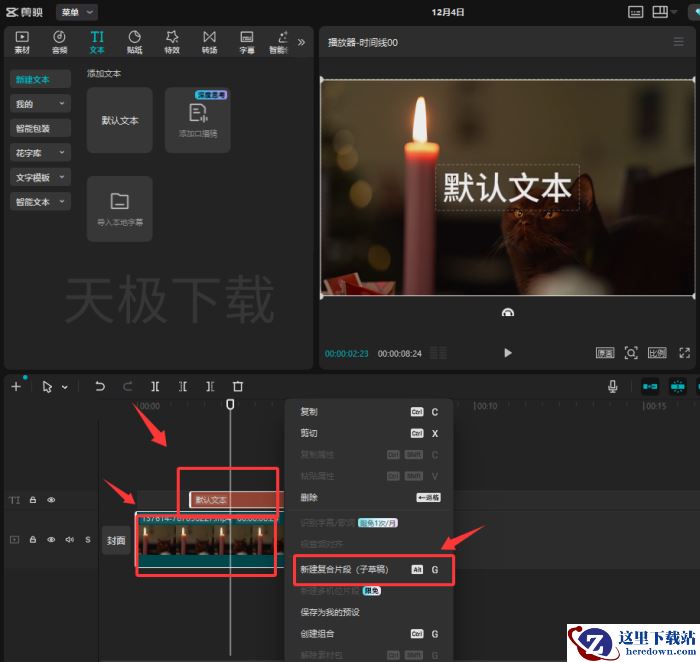Open the 转场 transitions tab

click(209, 42)
